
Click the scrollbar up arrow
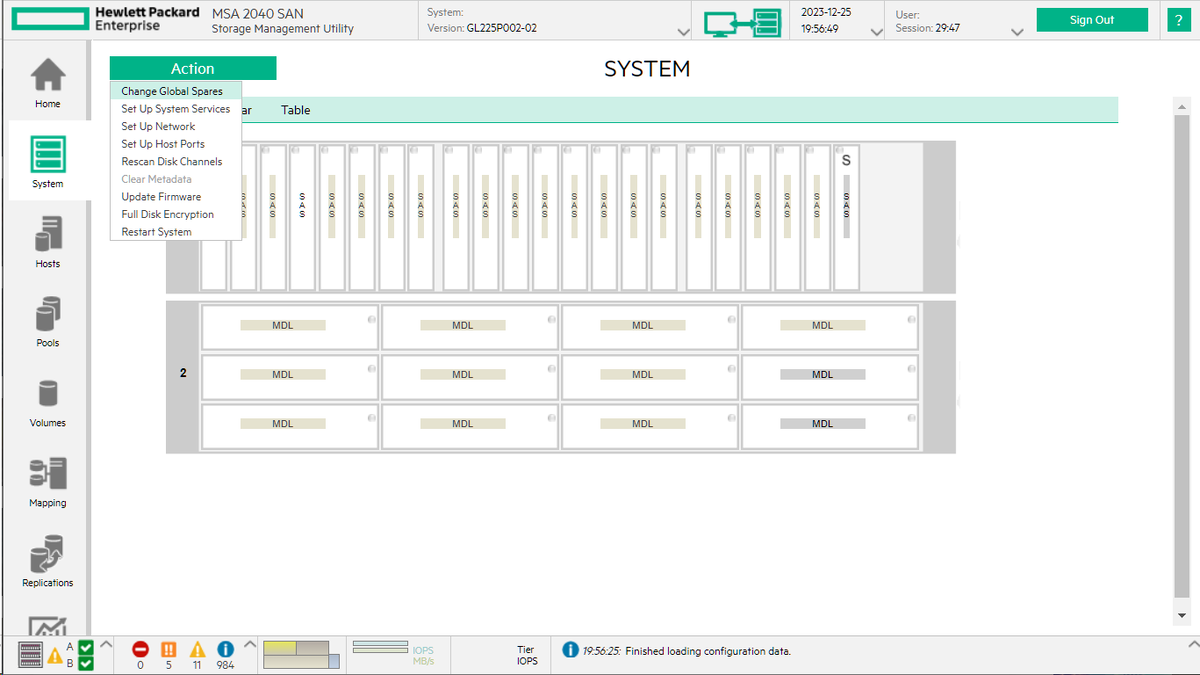click(1182, 107)
